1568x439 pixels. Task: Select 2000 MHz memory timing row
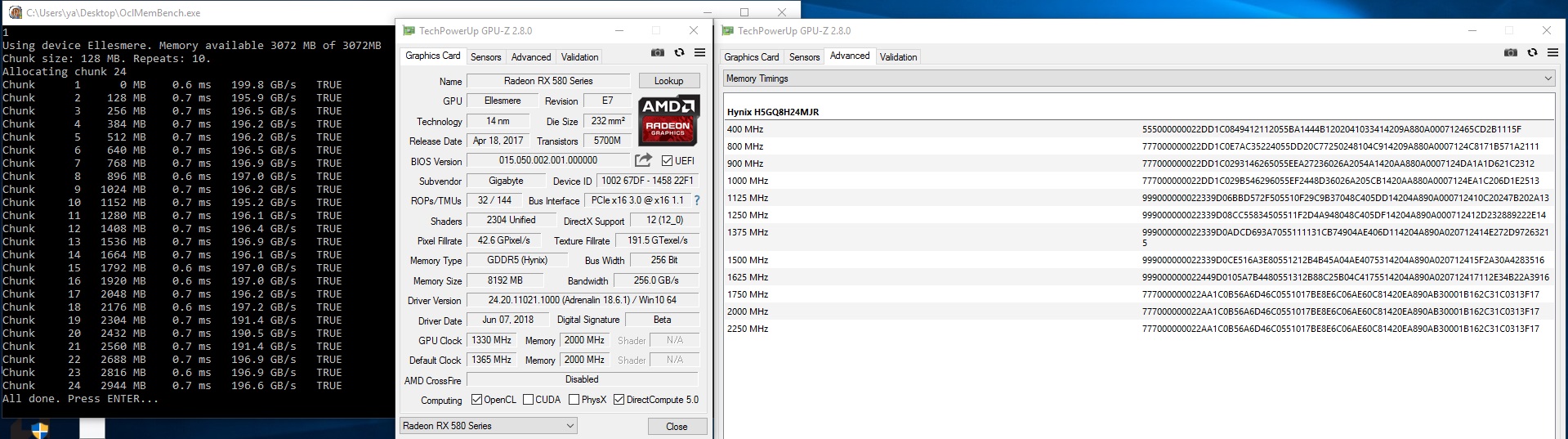(x=1139, y=311)
